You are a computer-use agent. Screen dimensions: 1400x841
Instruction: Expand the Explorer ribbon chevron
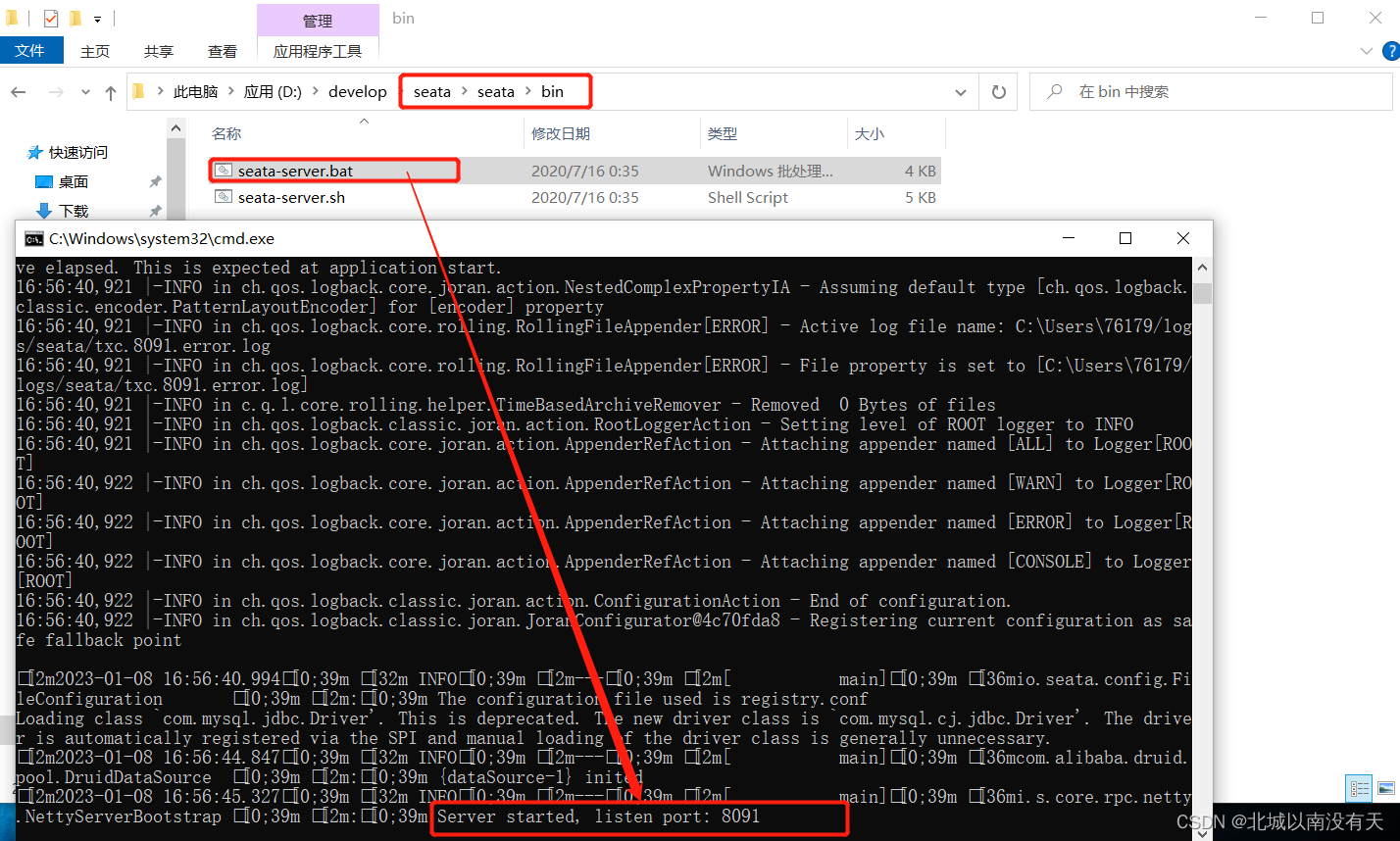coord(1367,51)
